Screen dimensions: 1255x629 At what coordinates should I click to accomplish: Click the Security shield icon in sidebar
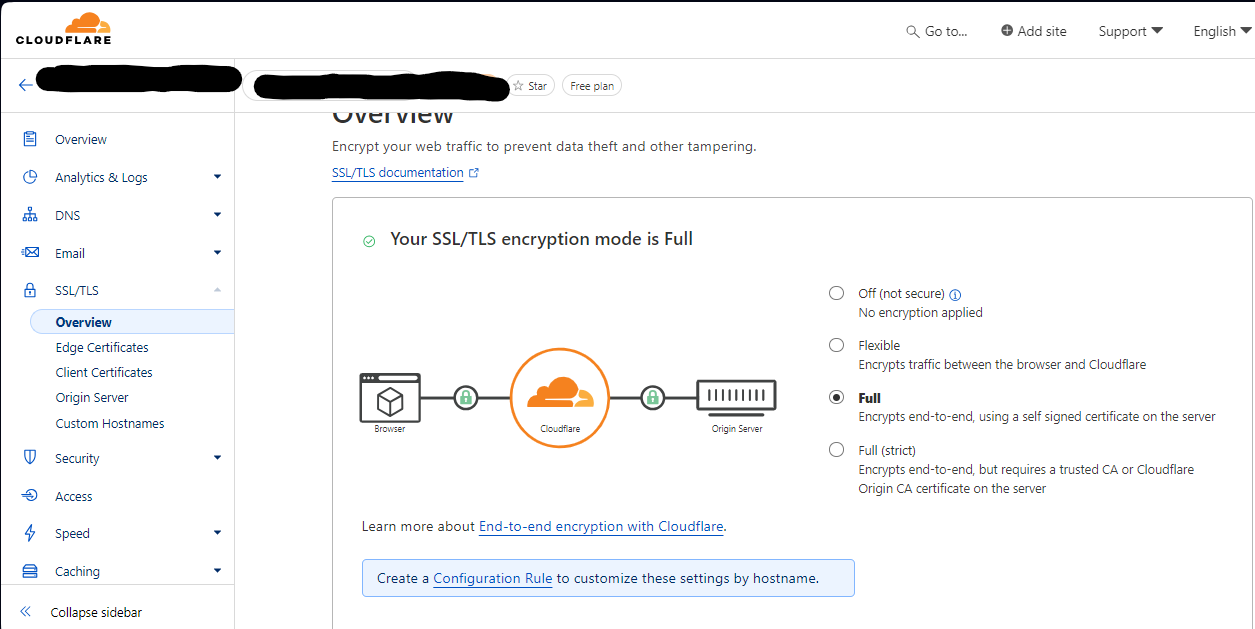(x=30, y=458)
